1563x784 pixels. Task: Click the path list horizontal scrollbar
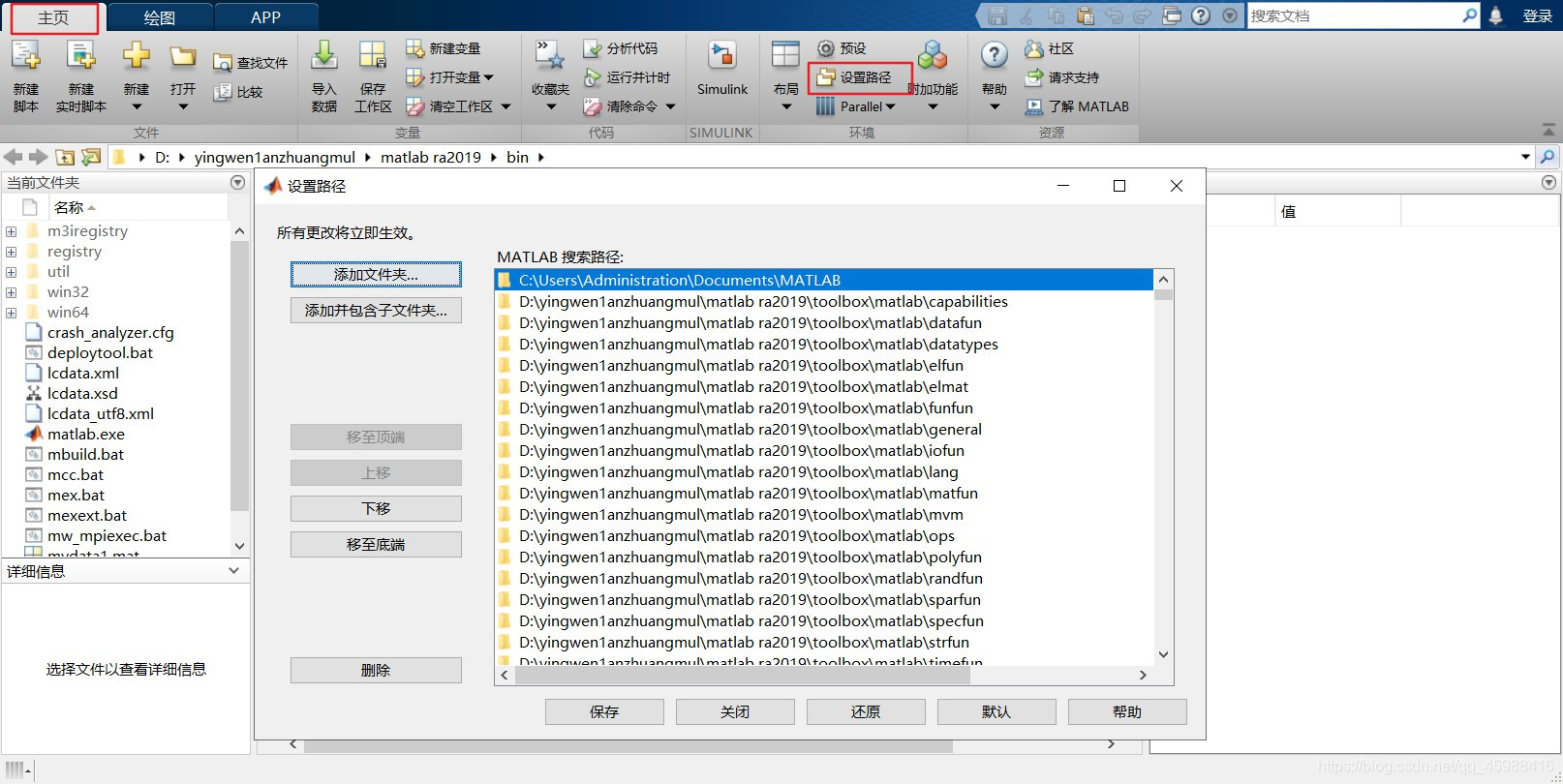pyautogui.click(x=743, y=675)
